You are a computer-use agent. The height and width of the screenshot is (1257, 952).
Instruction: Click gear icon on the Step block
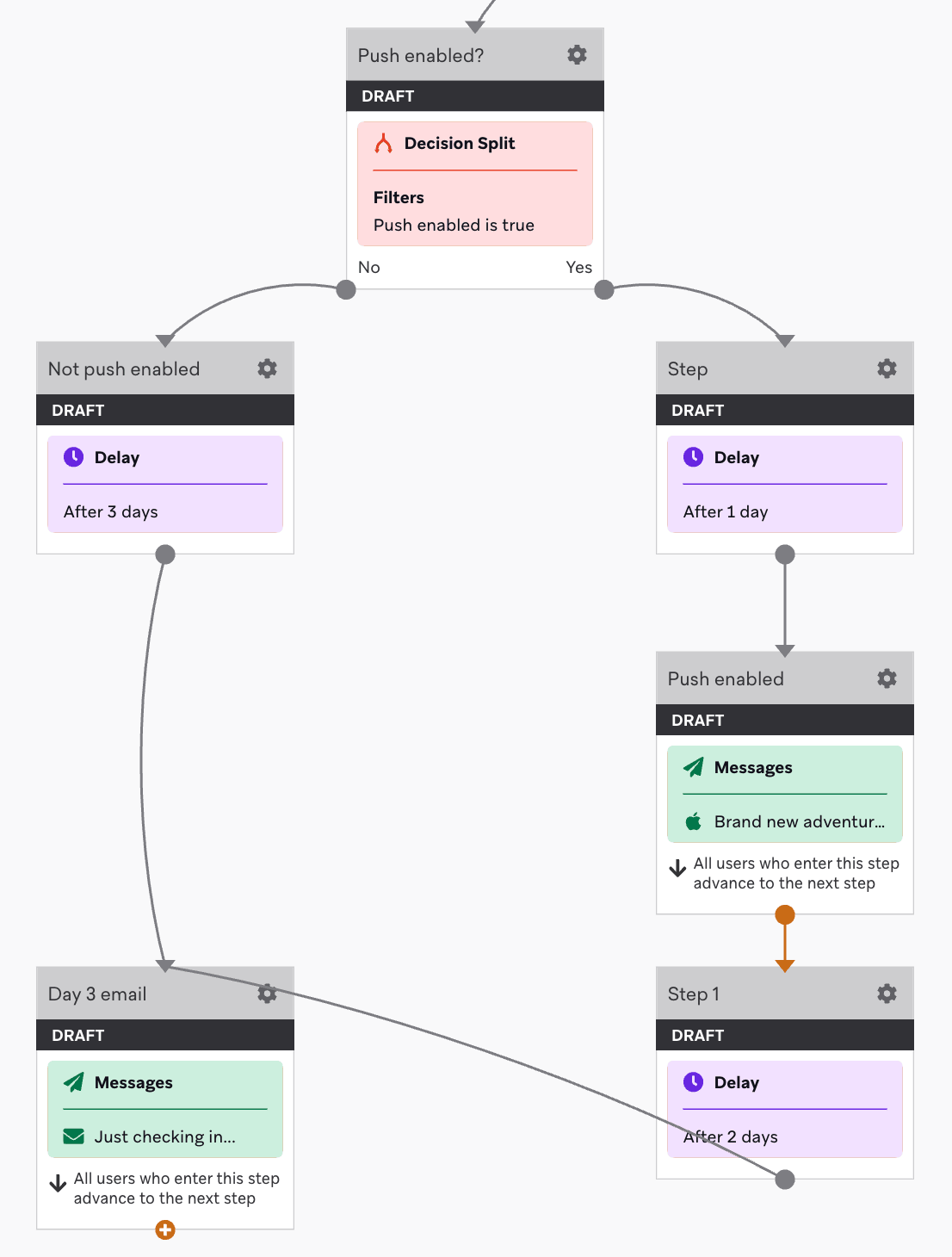coord(887,368)
